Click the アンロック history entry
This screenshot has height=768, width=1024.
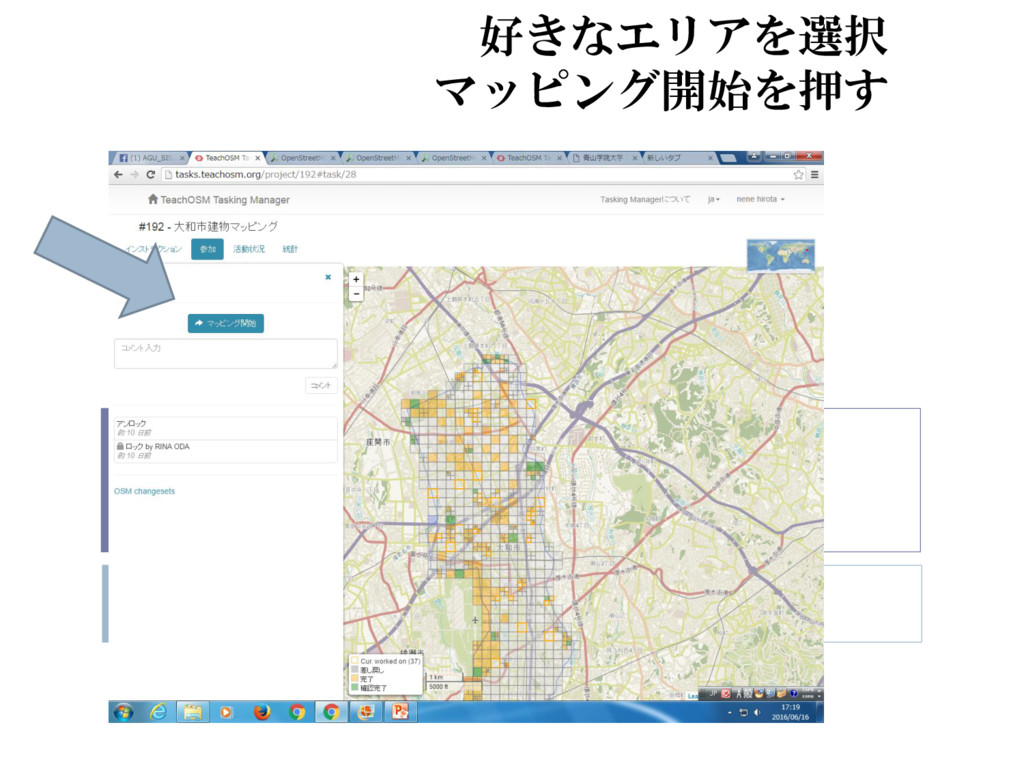coord(225,428)
